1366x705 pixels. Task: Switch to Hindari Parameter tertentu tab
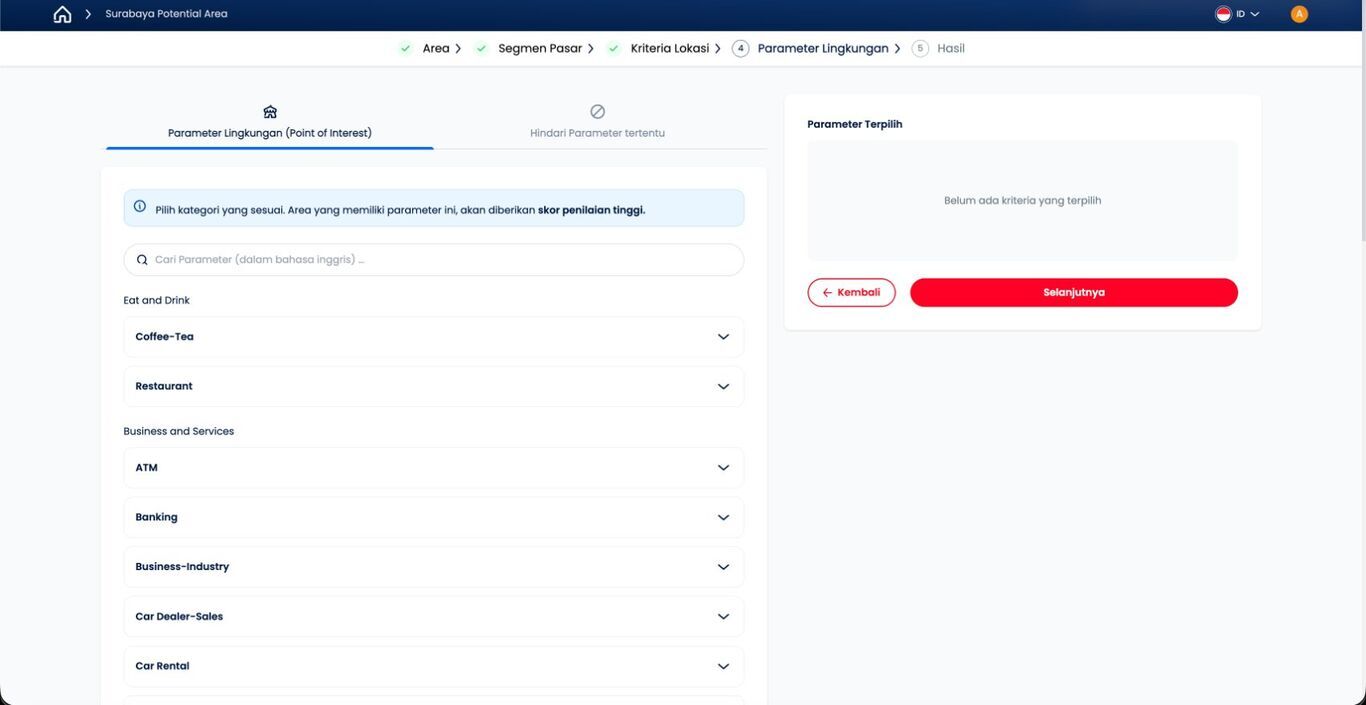(598, 122)
